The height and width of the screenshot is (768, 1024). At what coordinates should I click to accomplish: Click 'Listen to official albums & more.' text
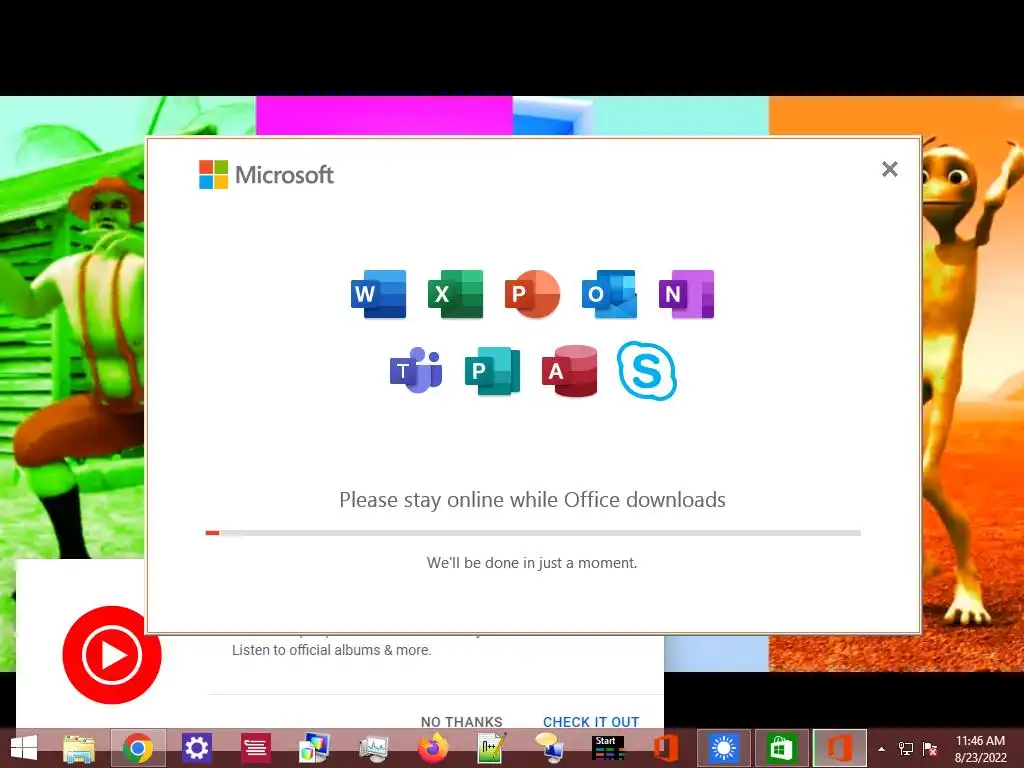click(332, 650)
